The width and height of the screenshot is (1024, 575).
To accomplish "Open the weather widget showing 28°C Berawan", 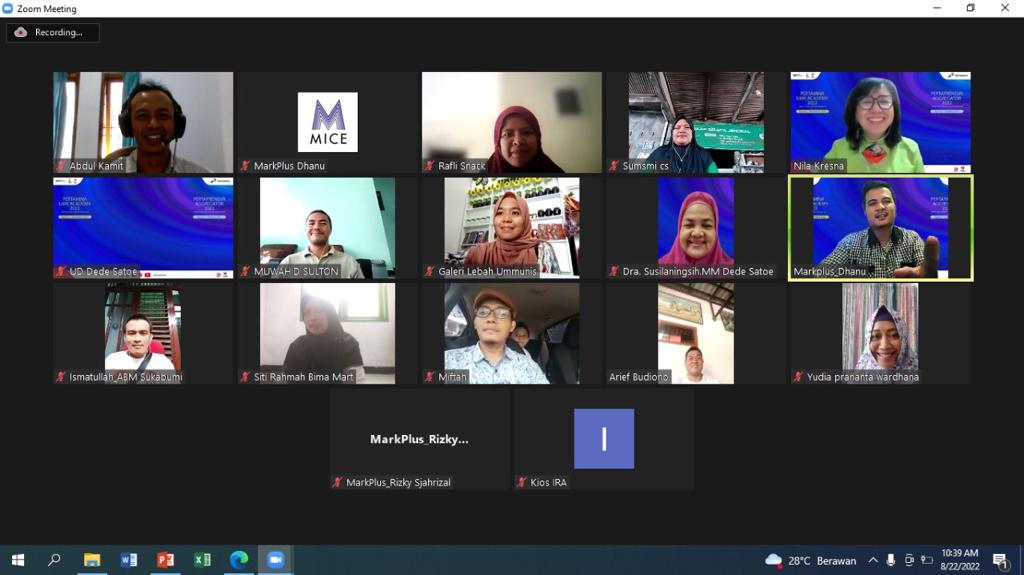I will 810,560.
